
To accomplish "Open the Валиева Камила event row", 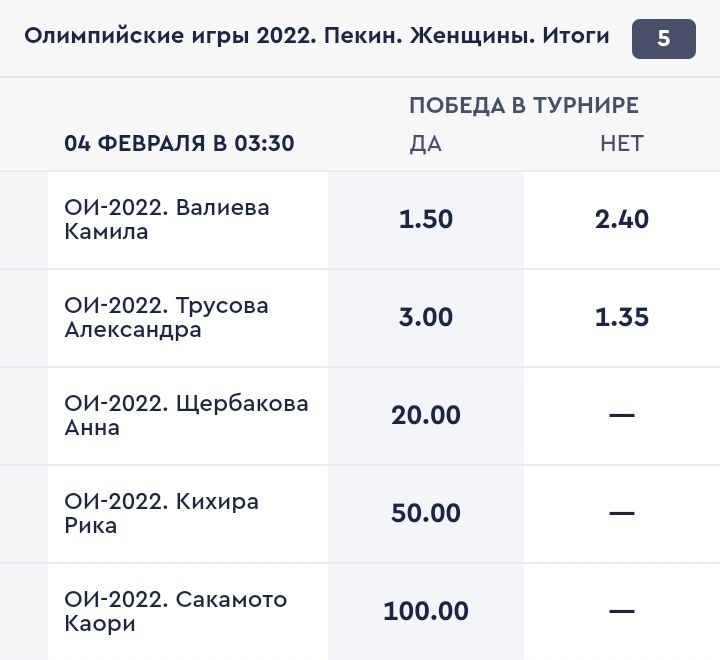I will point(167,219).
